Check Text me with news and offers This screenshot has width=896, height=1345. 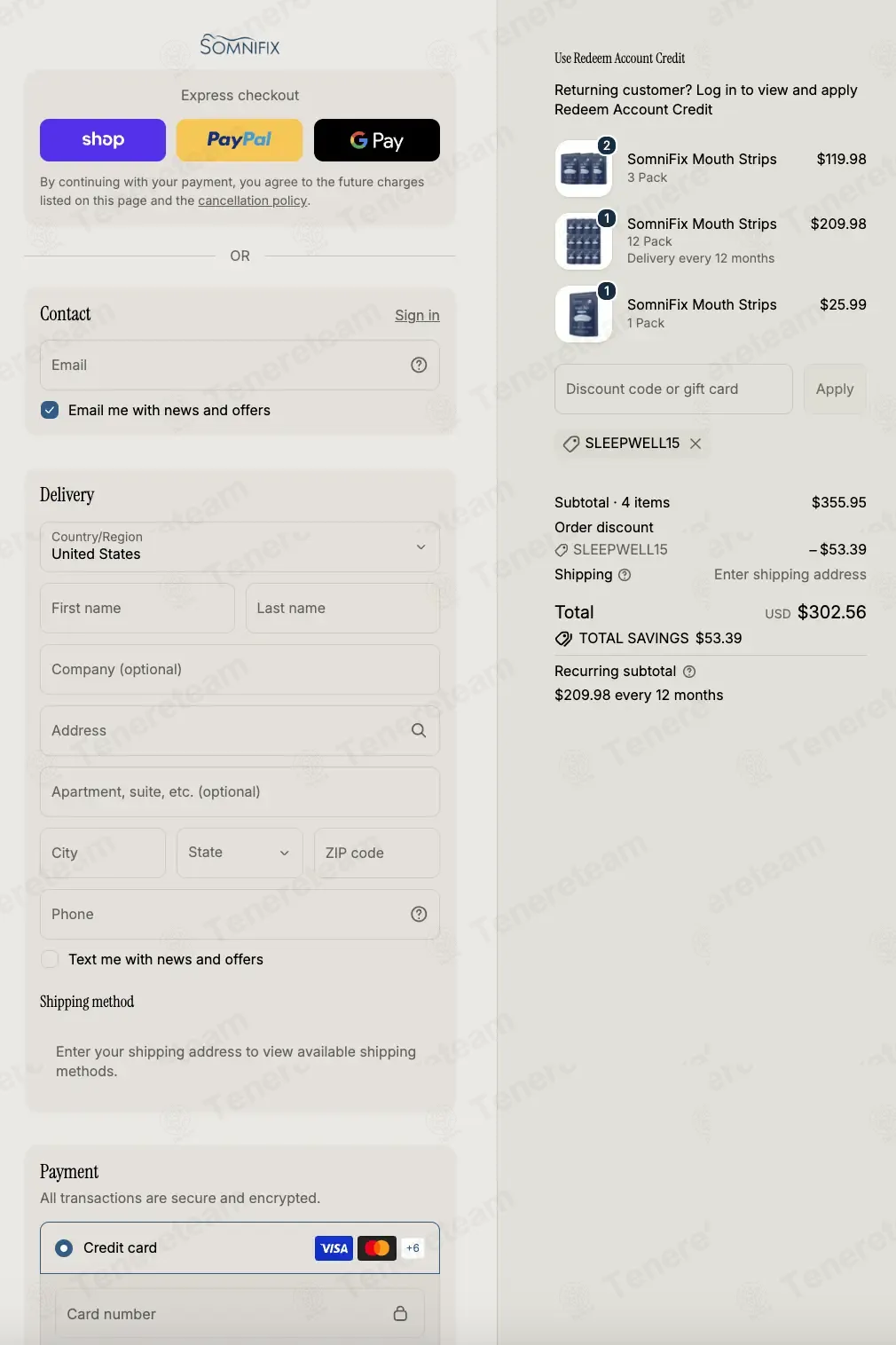50,959
